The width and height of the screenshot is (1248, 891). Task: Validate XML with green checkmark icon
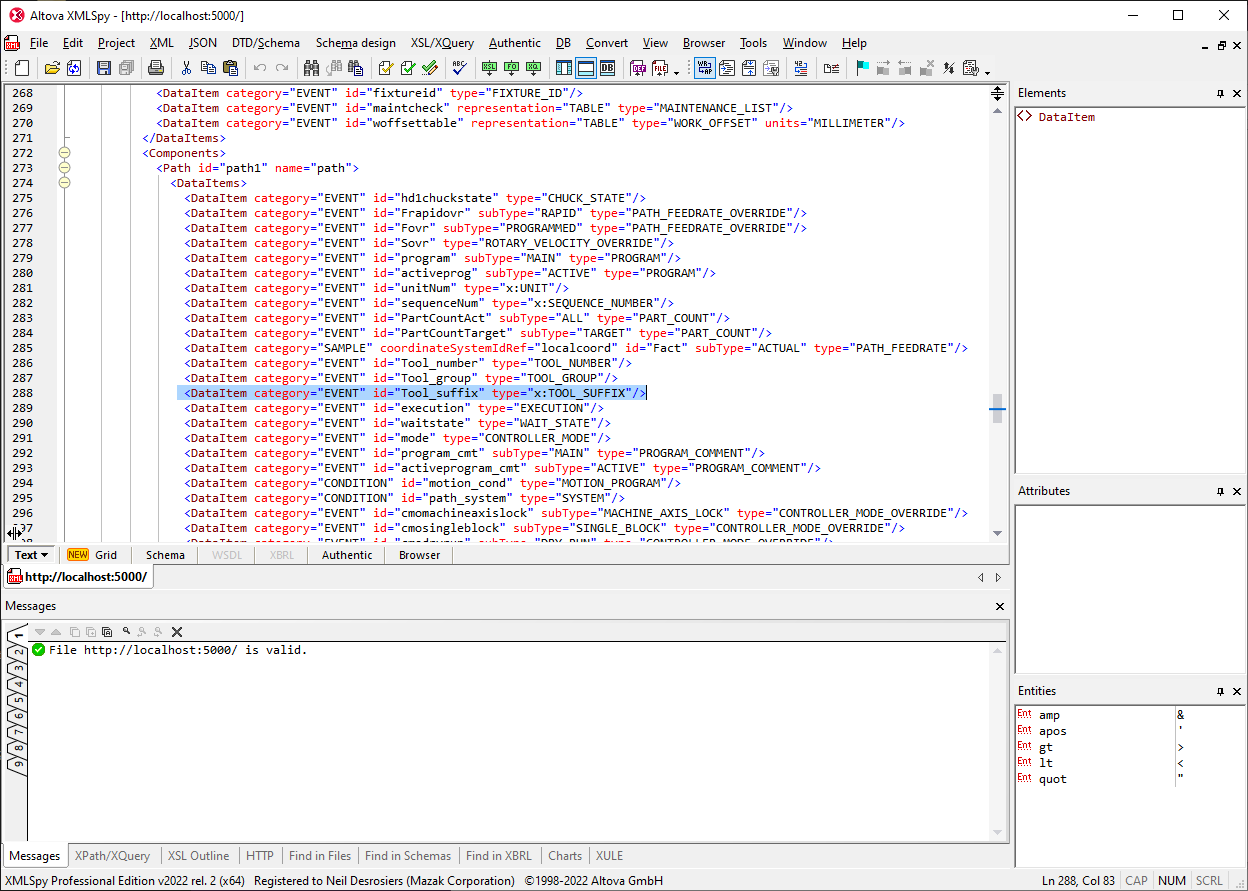coord(407,68)
